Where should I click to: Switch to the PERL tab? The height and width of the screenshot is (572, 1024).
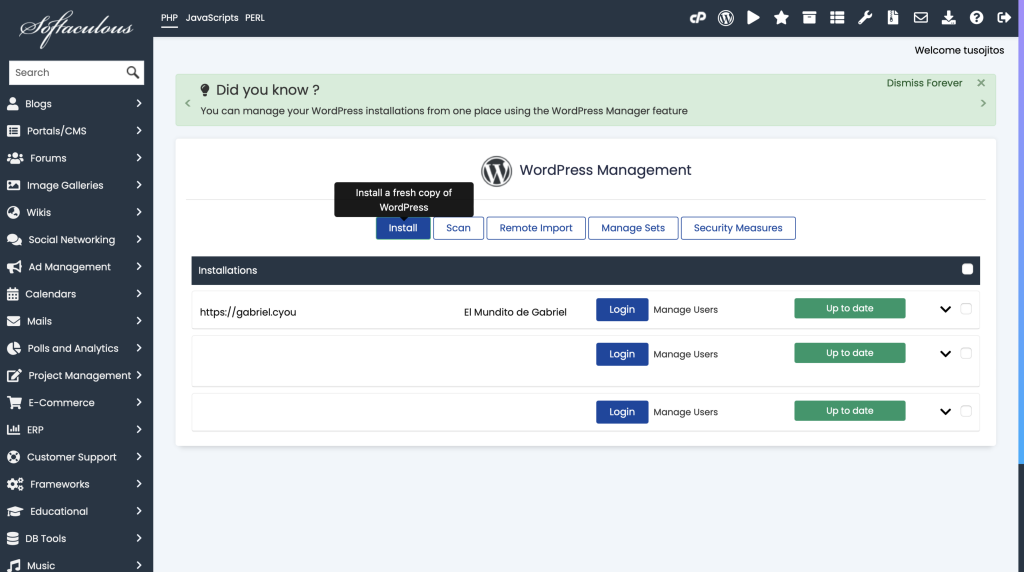point(255,18)
